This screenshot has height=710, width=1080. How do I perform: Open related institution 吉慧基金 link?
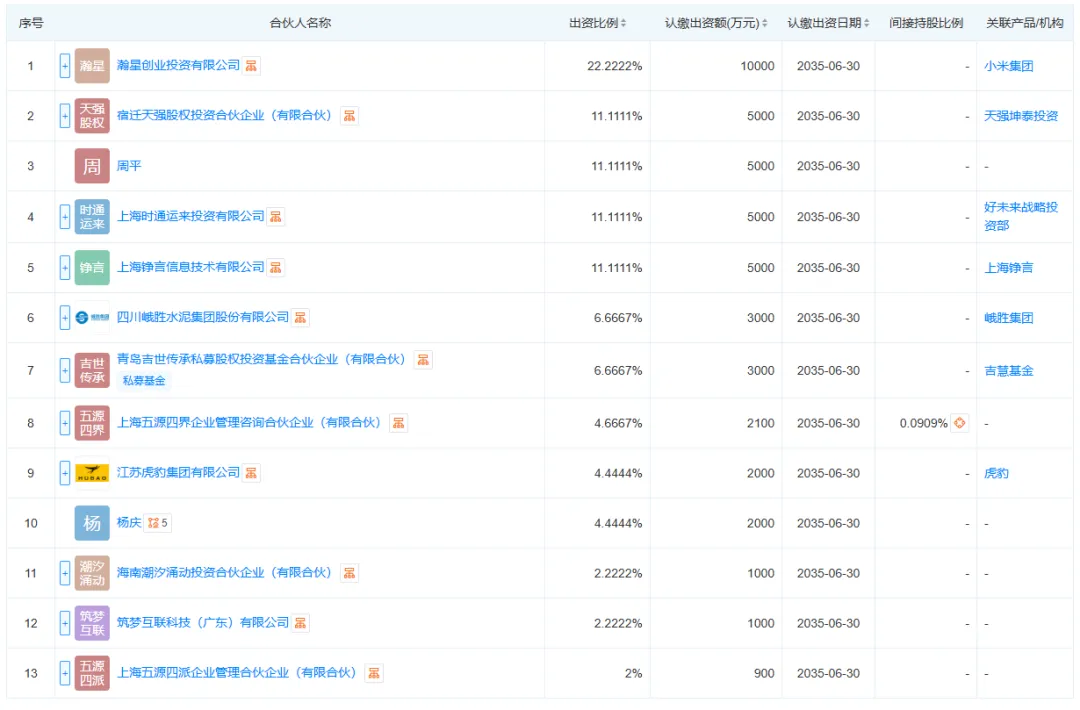click(1008, 370)
